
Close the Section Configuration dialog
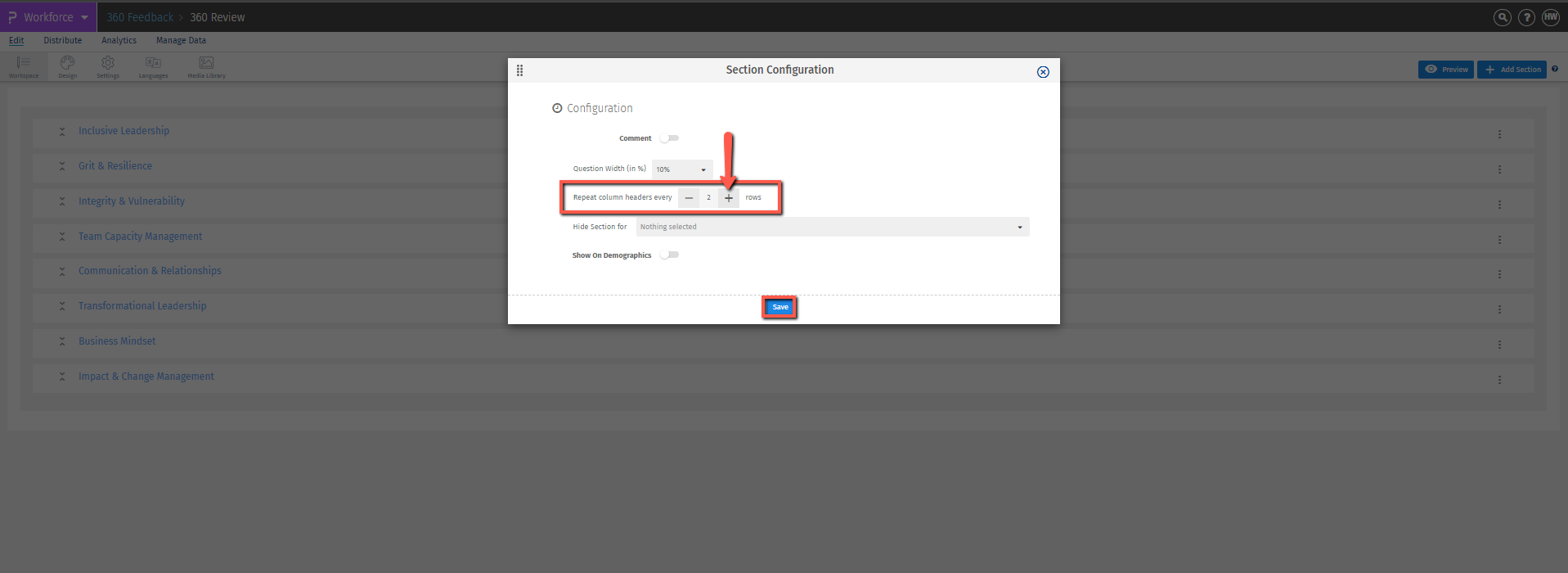(1043, 72)
